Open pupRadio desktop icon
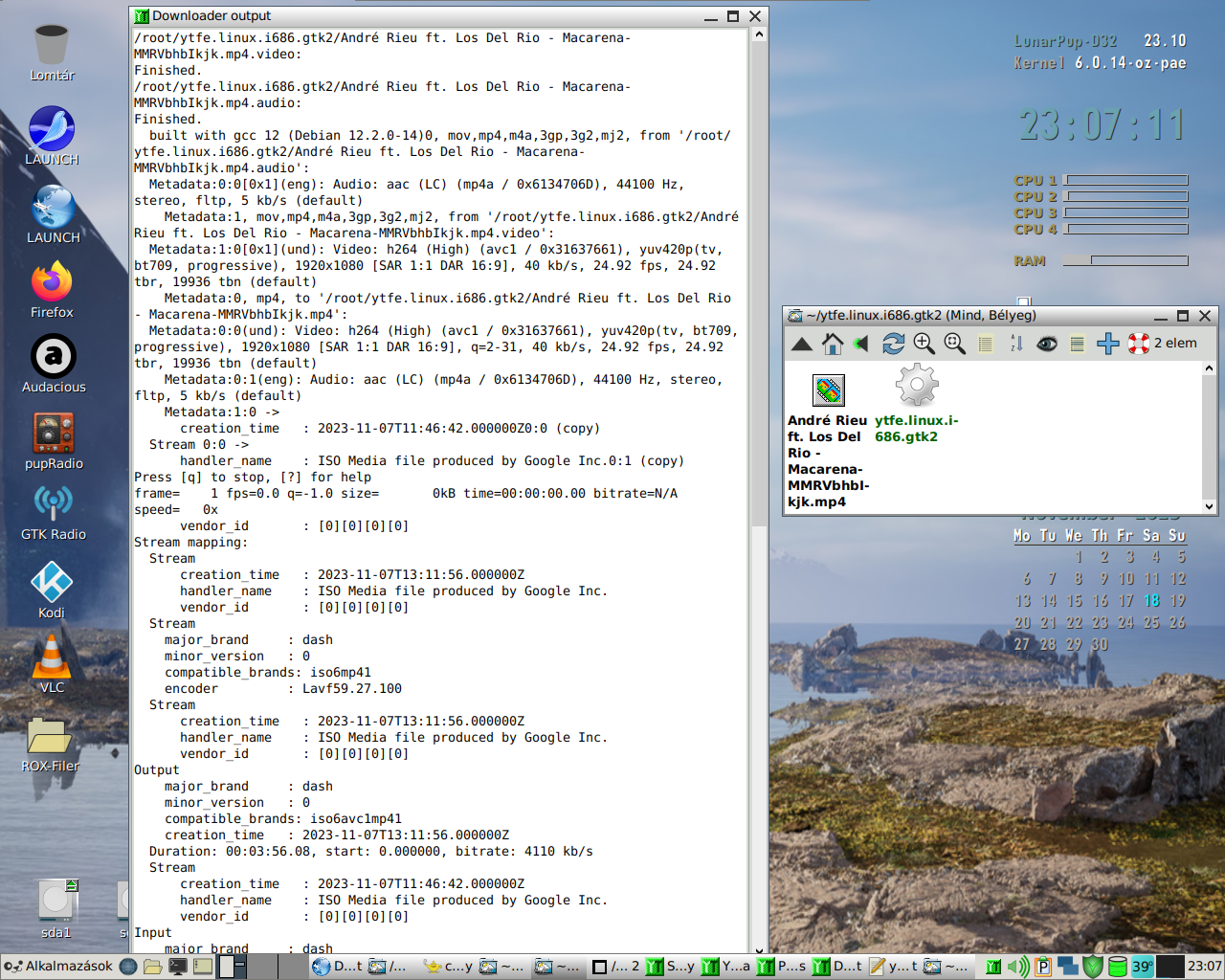This screenshot has width=1225, height=980. (54, 440)
